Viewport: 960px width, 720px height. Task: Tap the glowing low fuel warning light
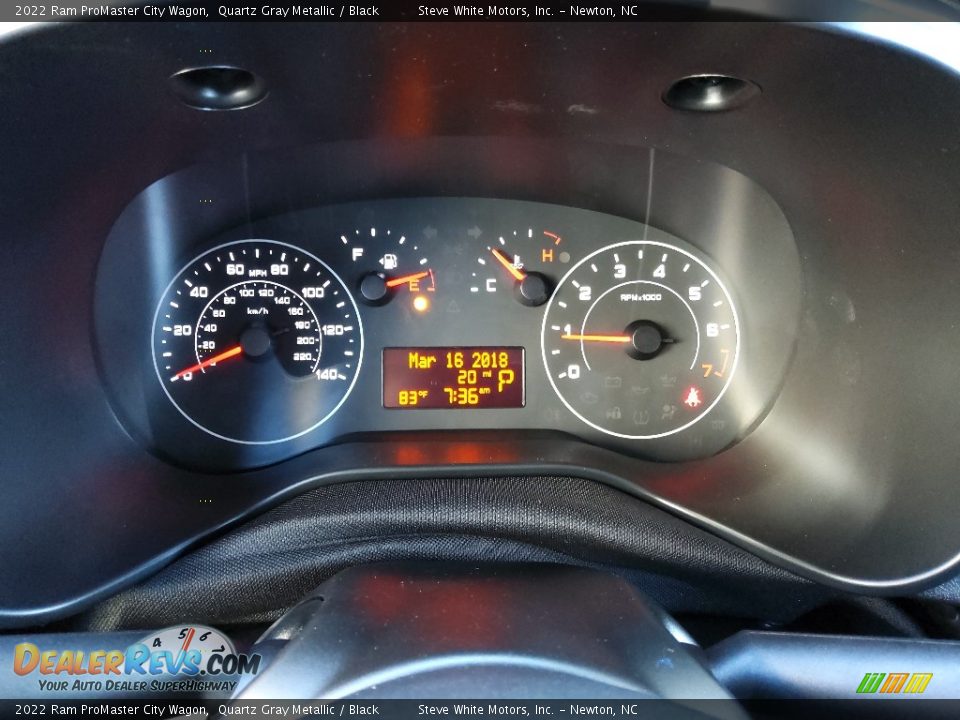[x=420, y=303]
